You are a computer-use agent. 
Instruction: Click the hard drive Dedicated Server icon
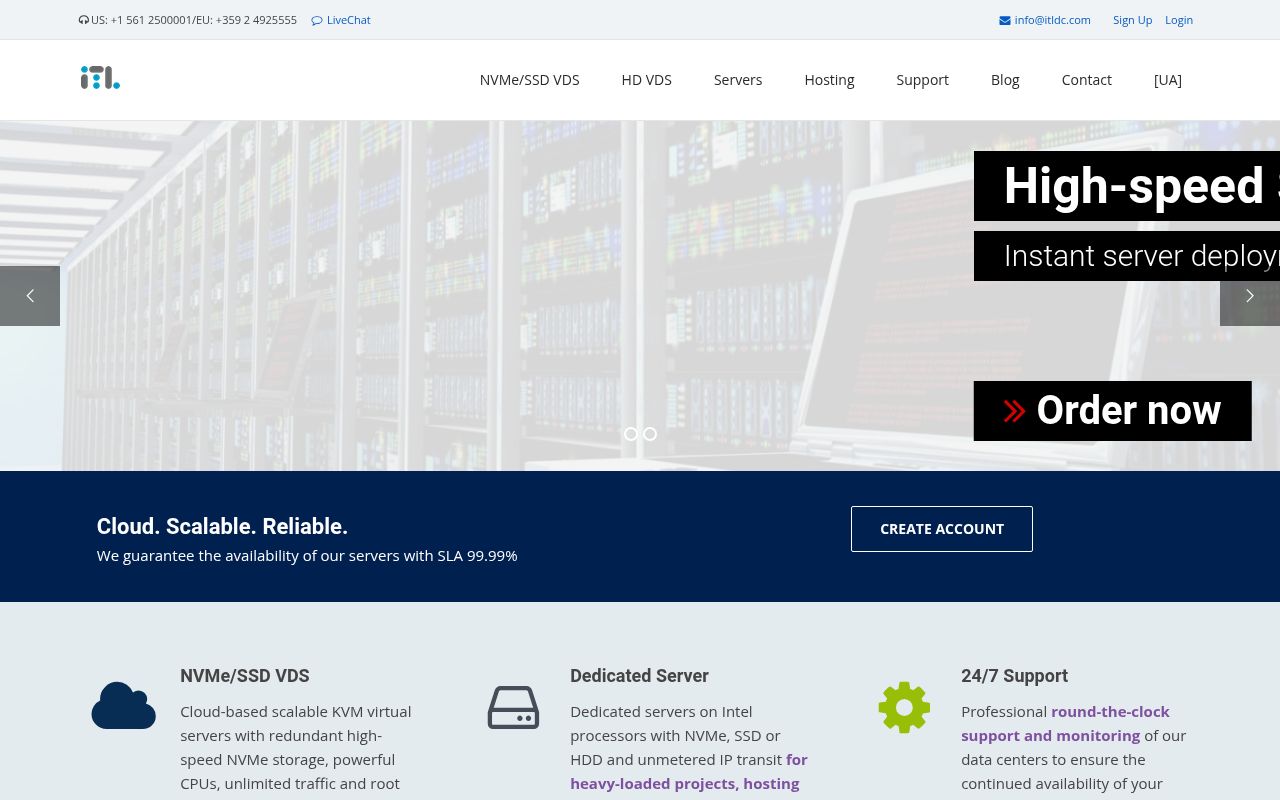click(513, 707)
